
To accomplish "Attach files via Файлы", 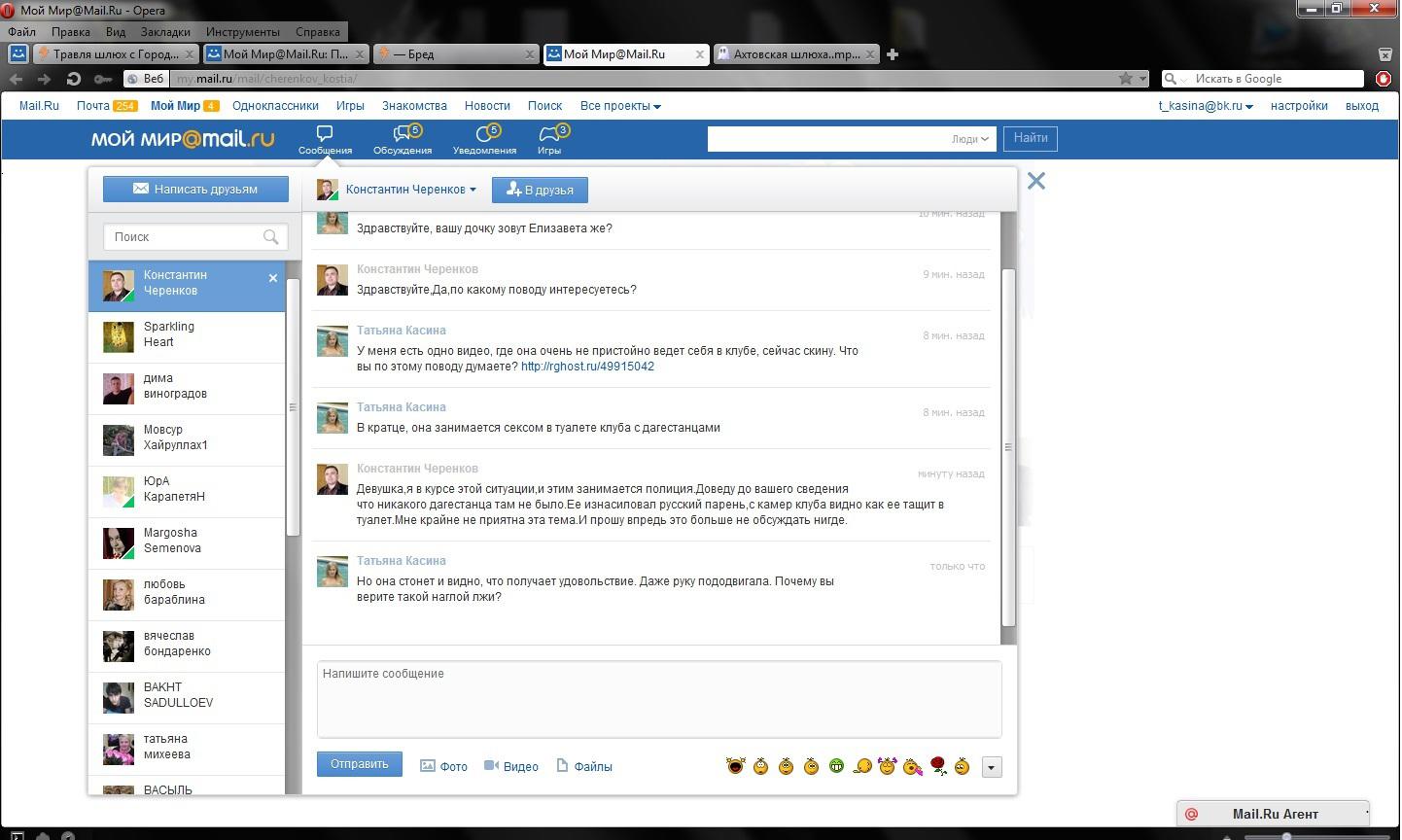I will tap(584, 766).
